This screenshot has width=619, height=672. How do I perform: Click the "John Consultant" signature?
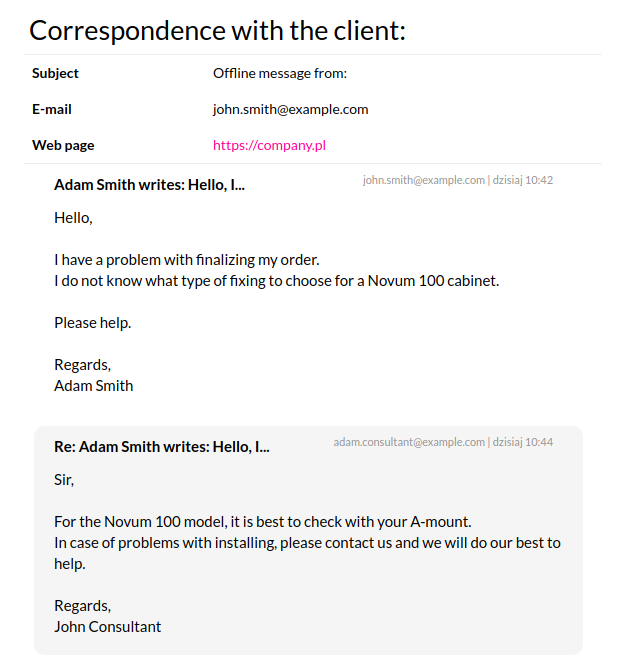(107, 627)
